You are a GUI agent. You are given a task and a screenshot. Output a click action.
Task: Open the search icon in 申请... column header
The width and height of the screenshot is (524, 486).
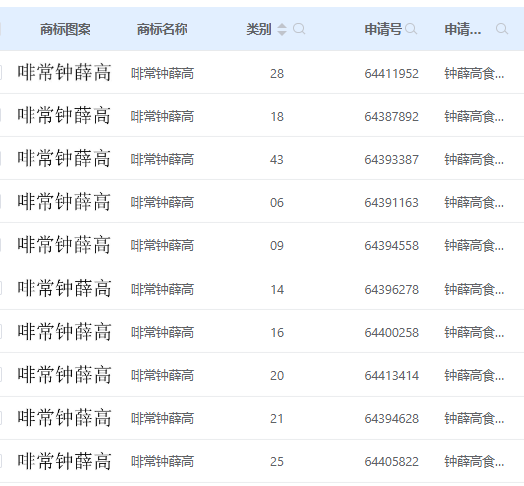point(502,29)
